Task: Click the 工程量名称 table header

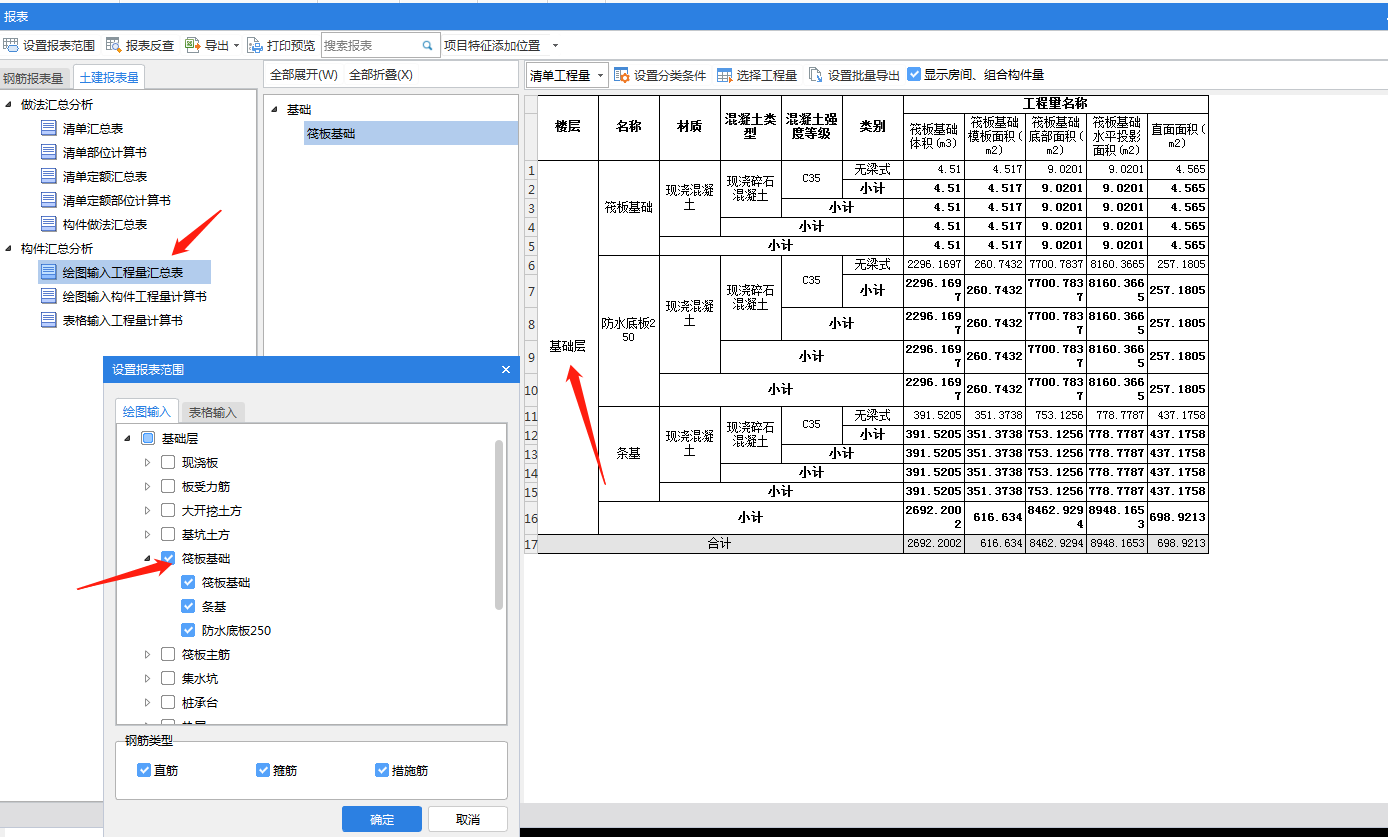Action: click(x=1055, y=104)
